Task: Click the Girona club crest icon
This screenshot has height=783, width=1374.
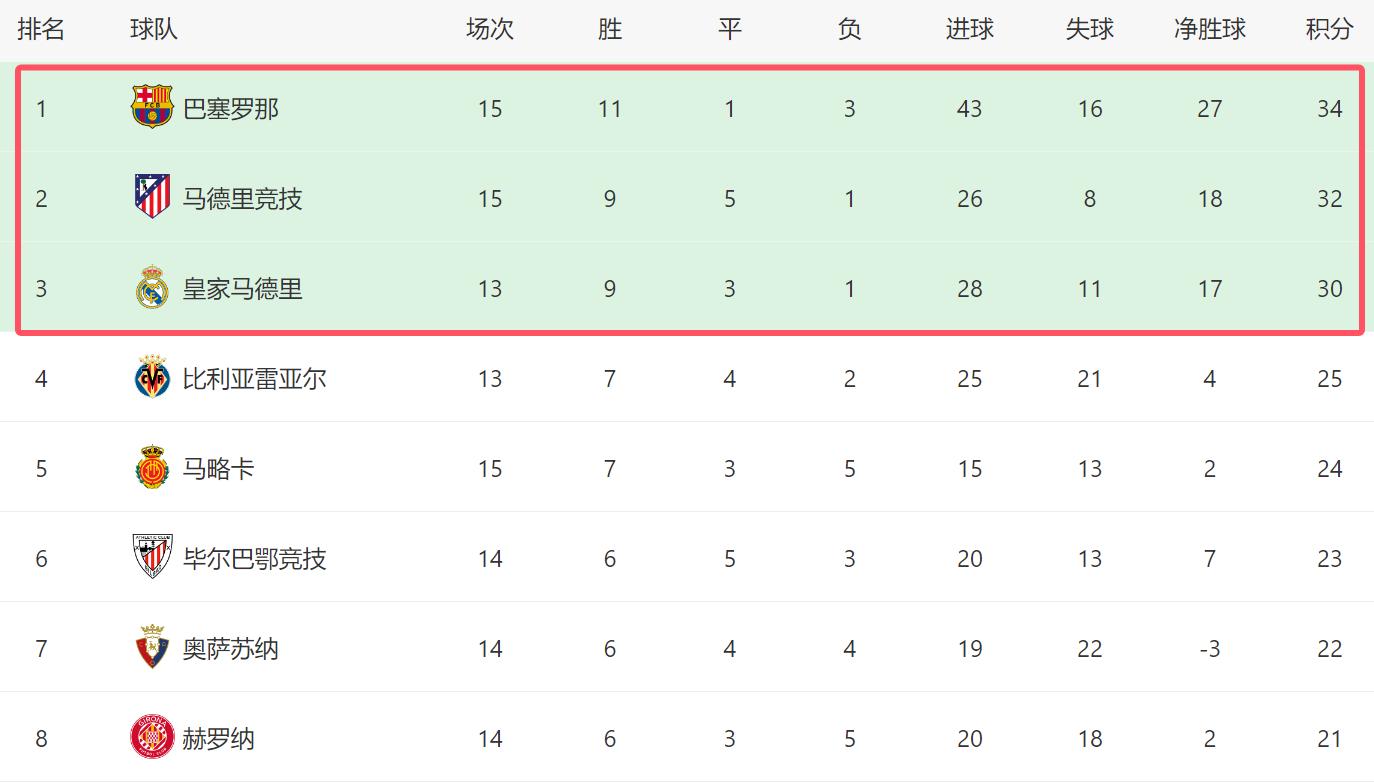Action: coord(152,738)
